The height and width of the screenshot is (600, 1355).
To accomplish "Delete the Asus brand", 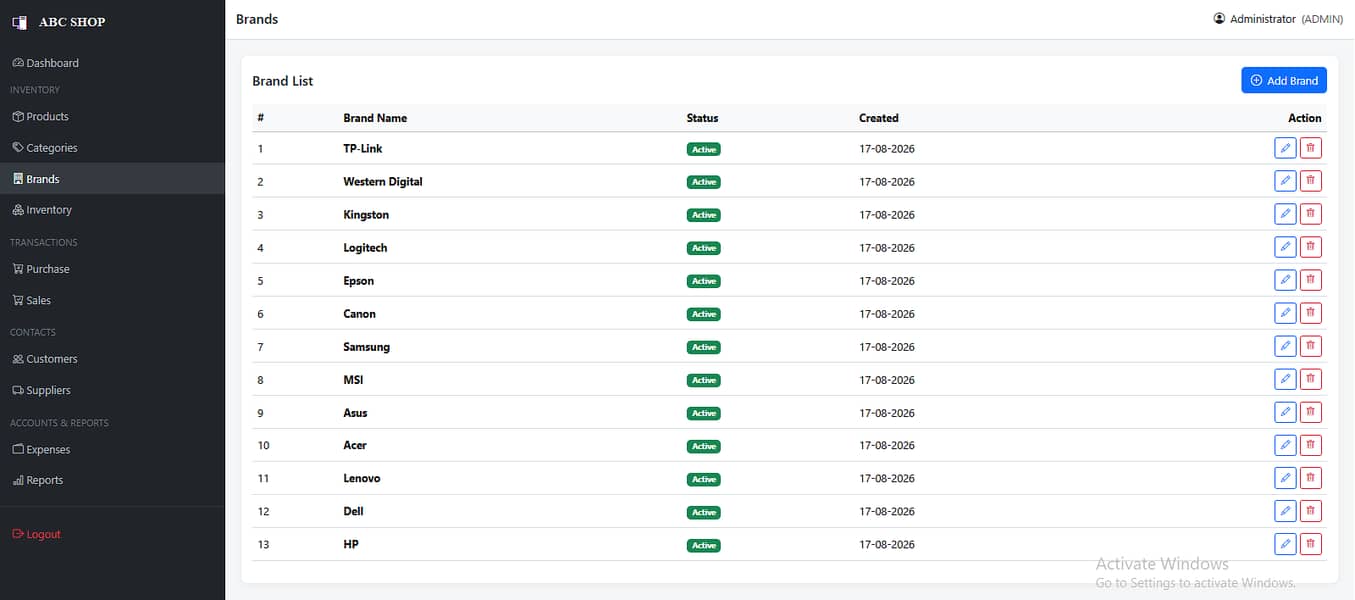I will tap(1310, 412).
